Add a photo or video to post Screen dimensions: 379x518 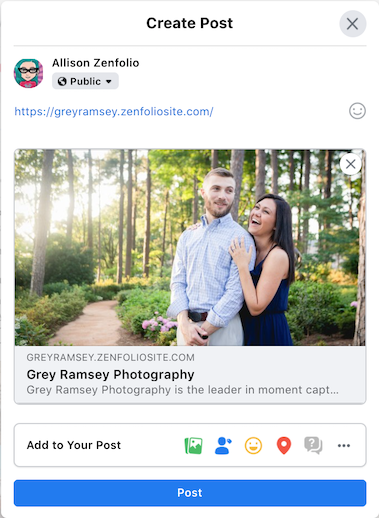pyautogui.click(x=194, y=445)
